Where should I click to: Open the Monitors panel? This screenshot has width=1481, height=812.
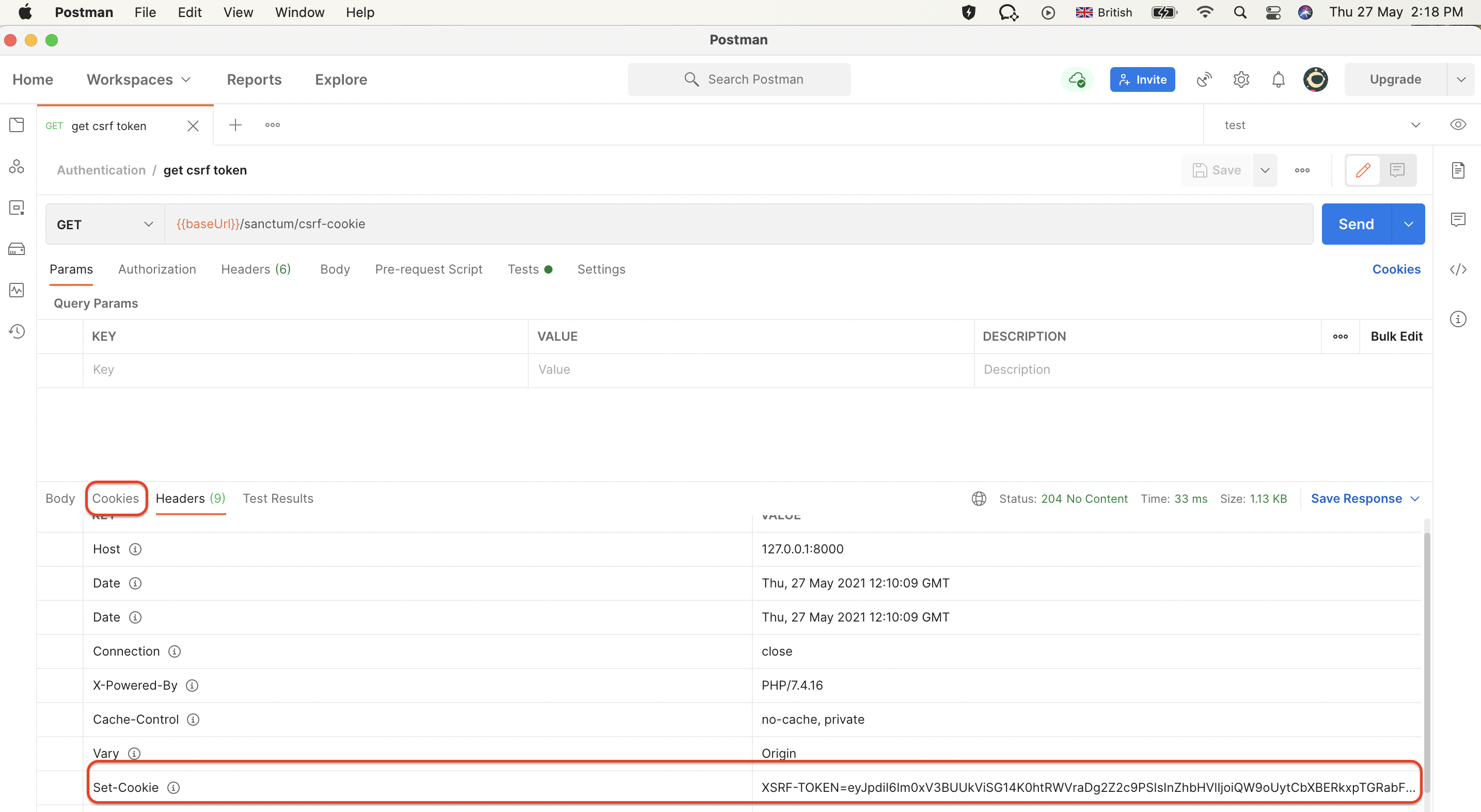pos(17,290)
